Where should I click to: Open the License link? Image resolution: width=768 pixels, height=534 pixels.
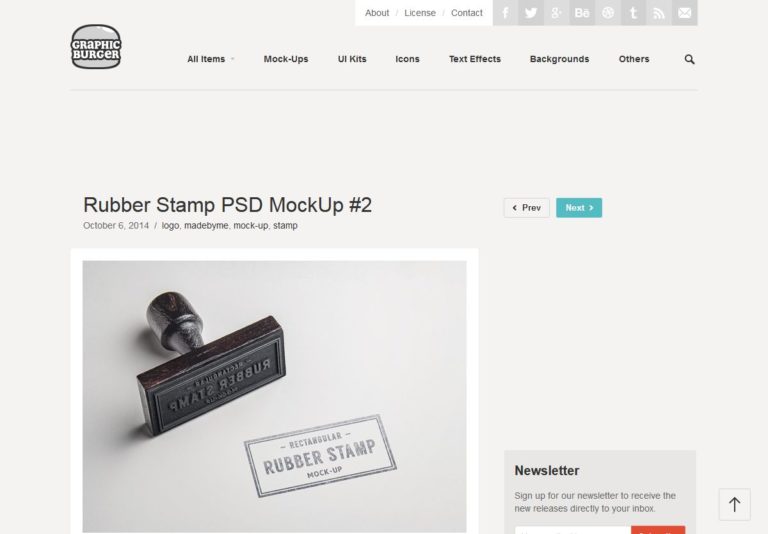pyautogui.click(x=420, y=13)
